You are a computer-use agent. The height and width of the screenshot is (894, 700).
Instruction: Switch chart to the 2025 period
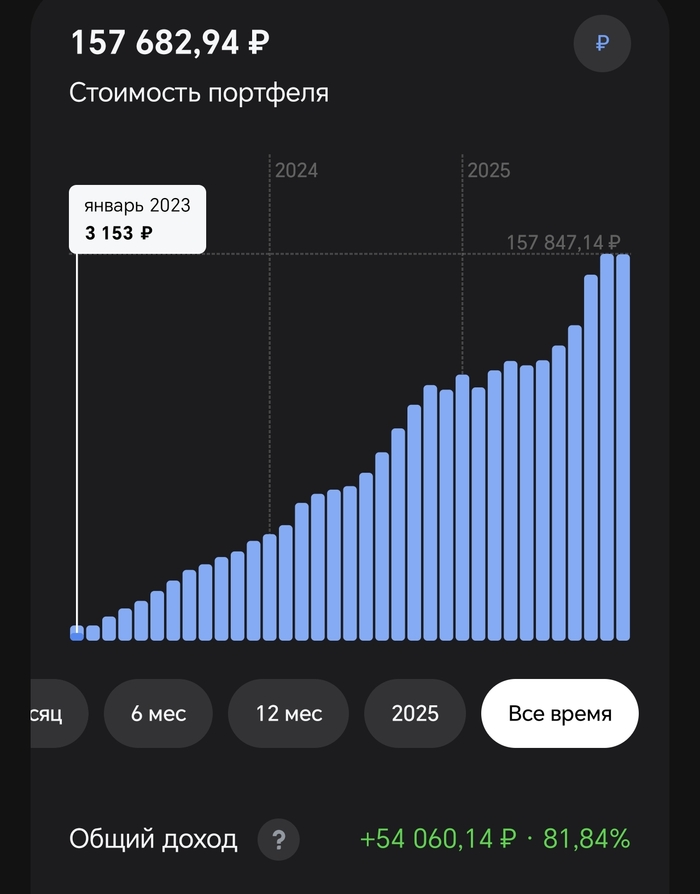coord(415,714)
